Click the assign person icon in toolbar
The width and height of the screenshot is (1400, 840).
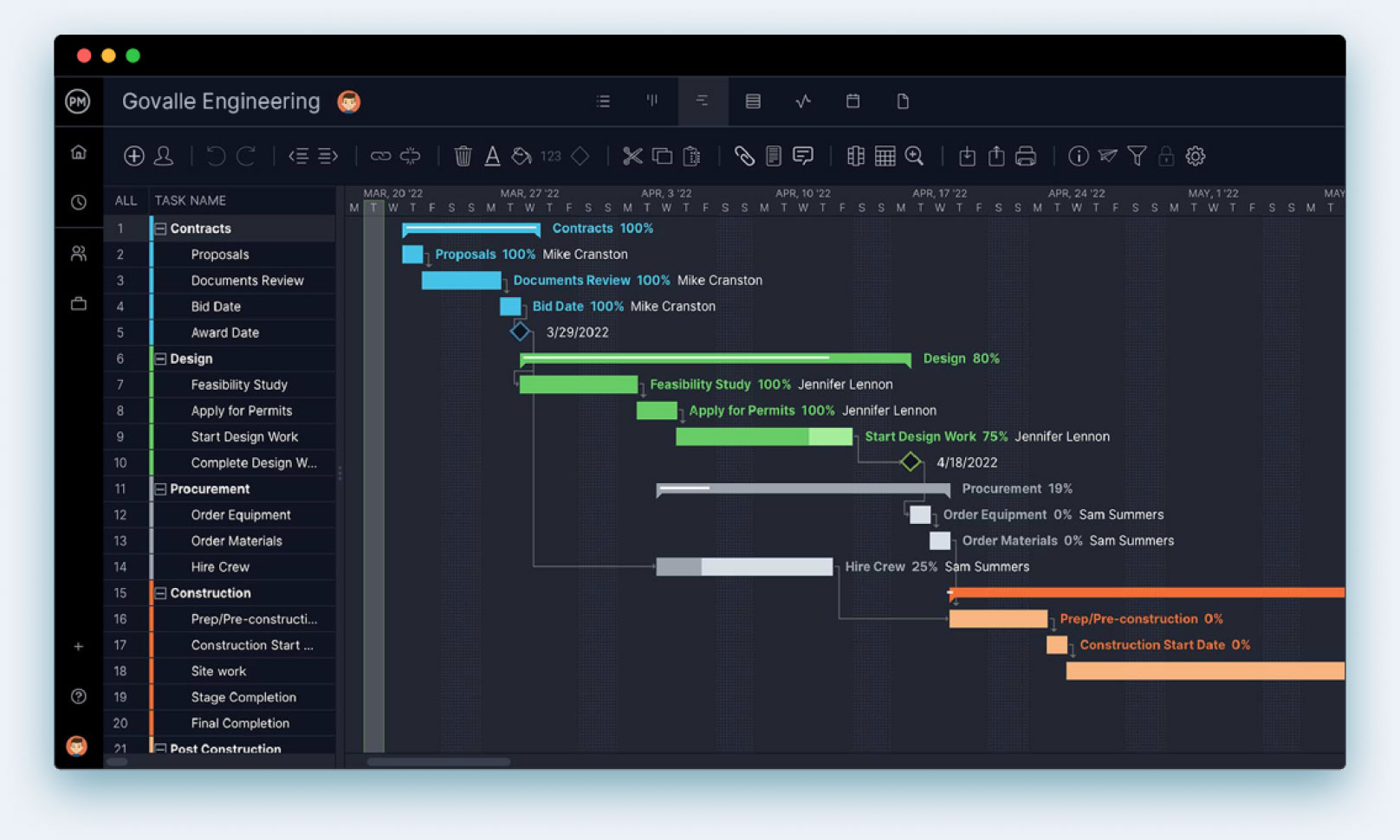point(164,156)
